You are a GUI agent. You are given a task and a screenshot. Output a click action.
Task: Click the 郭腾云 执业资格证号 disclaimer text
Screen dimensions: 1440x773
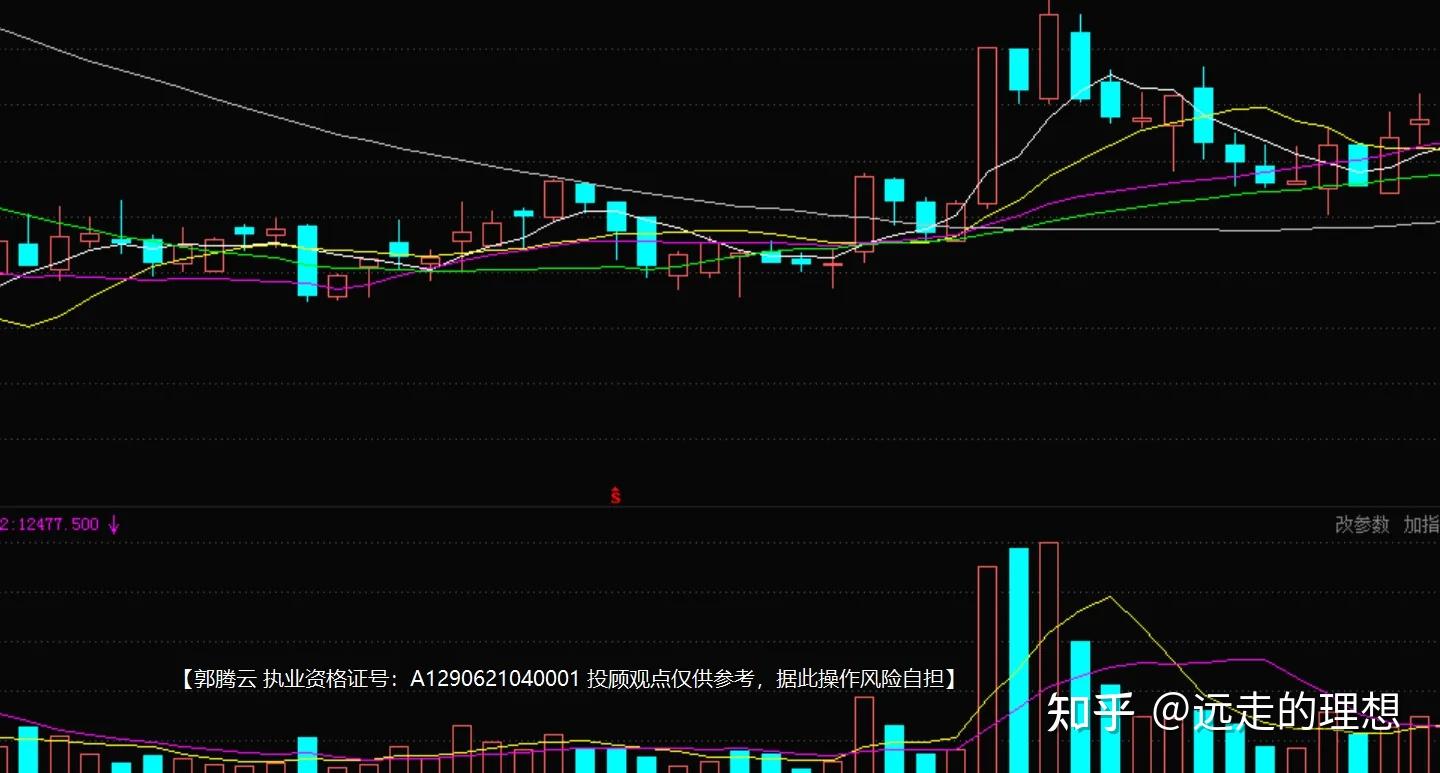569,679
